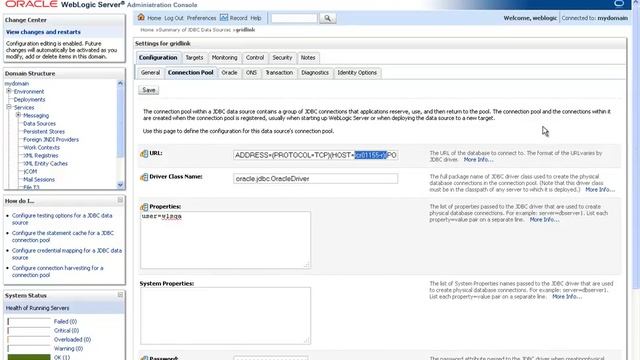Open Persistent Stores in the tree
The image size is (640, 360).
[44, 131]
